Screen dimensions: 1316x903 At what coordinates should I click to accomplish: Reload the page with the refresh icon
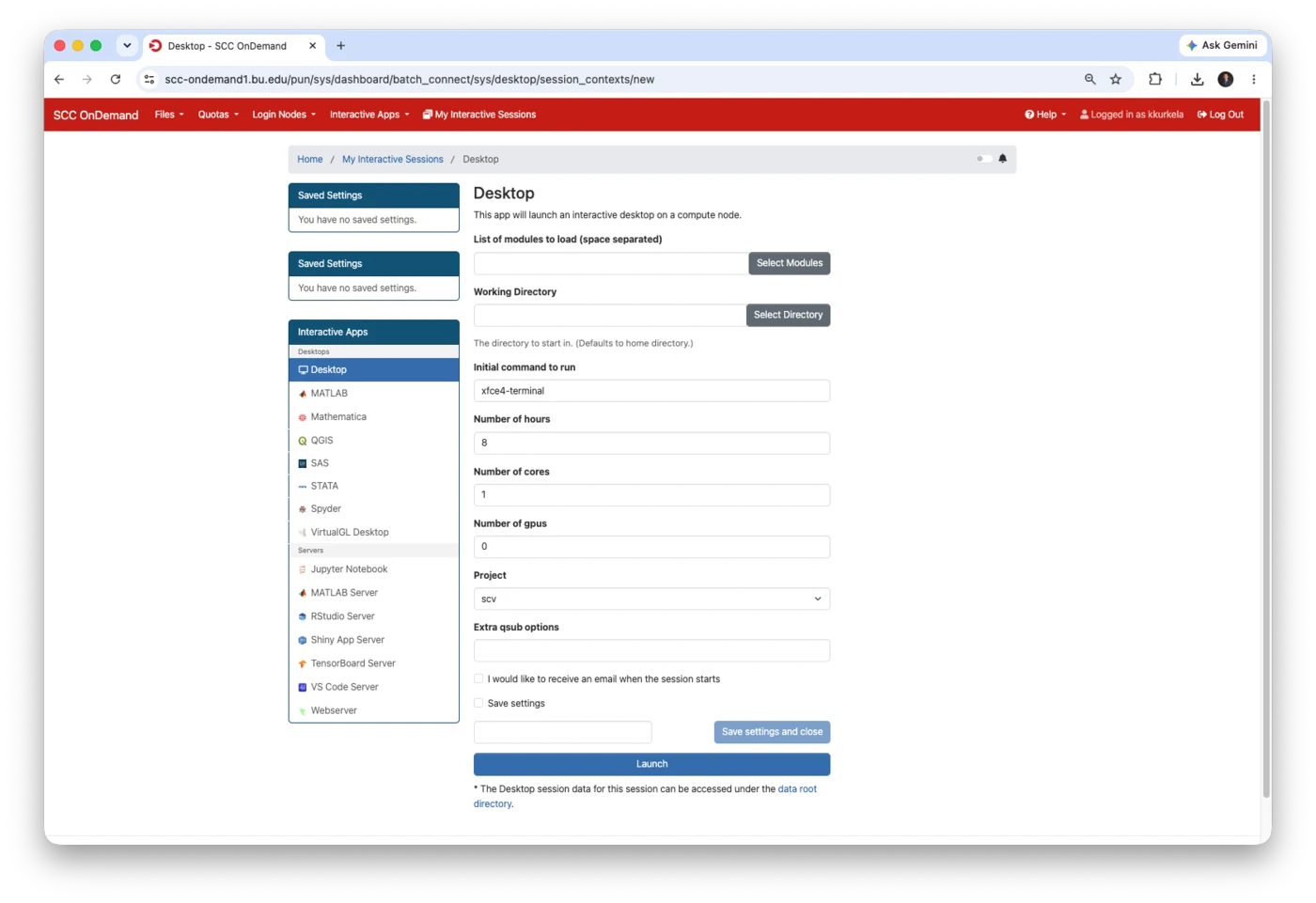116,80
